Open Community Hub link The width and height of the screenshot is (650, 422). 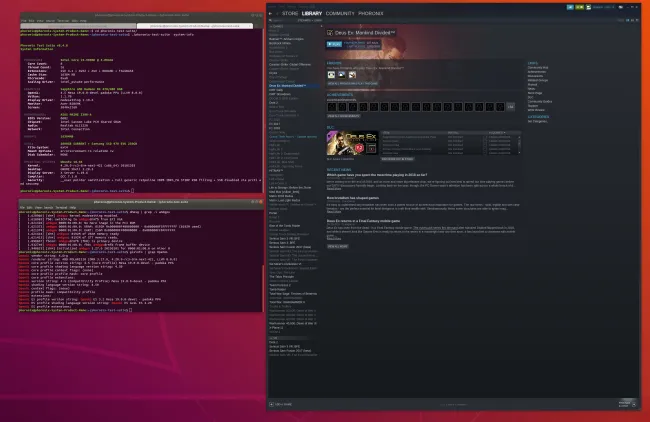[x=538, y=68]
